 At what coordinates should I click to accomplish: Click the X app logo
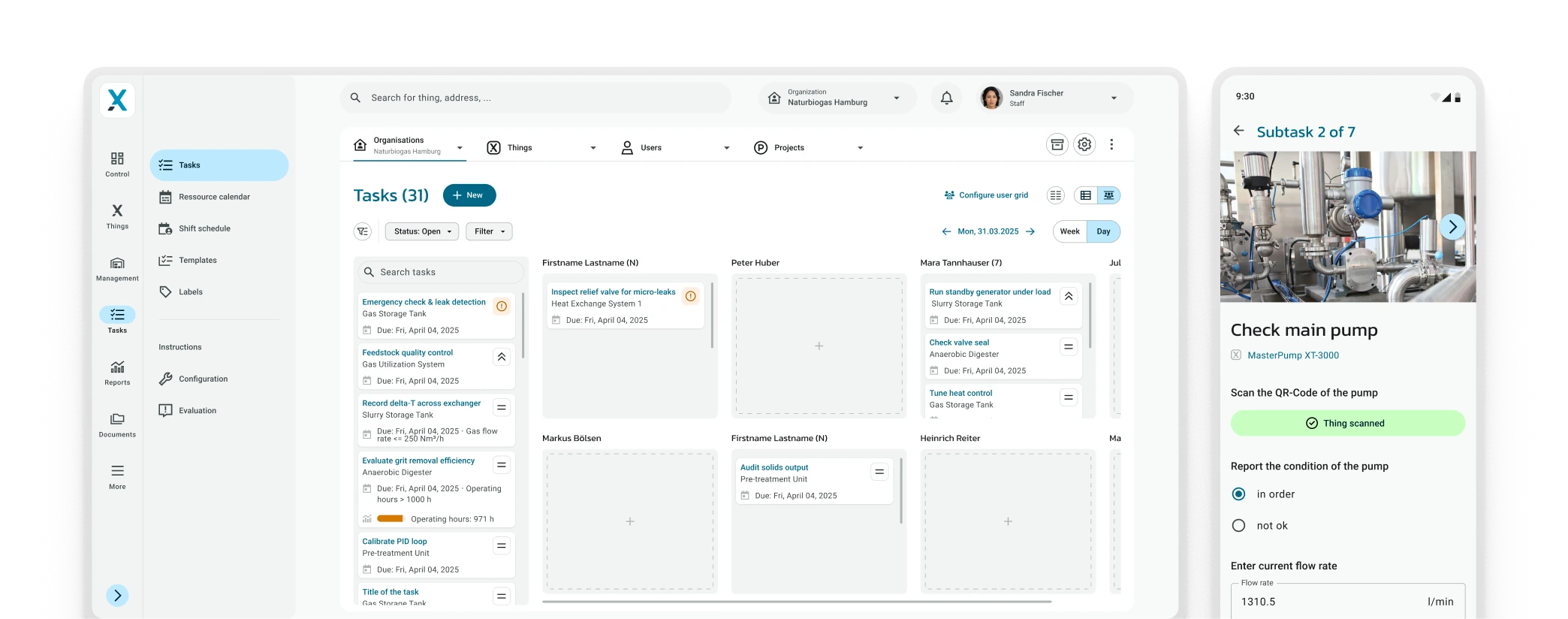(x=117, y=100)
